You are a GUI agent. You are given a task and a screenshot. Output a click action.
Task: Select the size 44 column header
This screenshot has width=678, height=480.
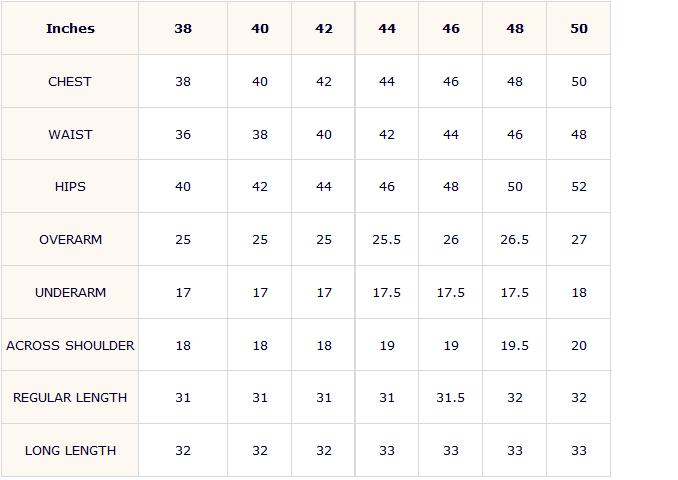click(x=387, y=29)
